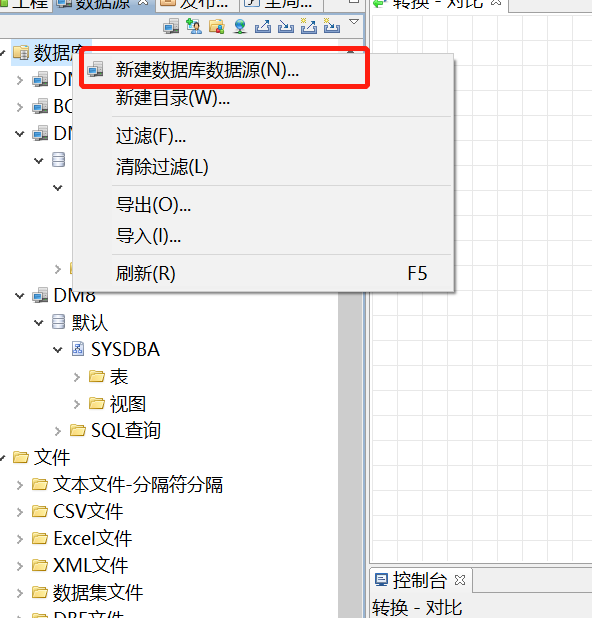Click the starred import arrow toolbar icon
Viewport: 592px width, 618px height.
pyautogui.click(x=331, y=26)
